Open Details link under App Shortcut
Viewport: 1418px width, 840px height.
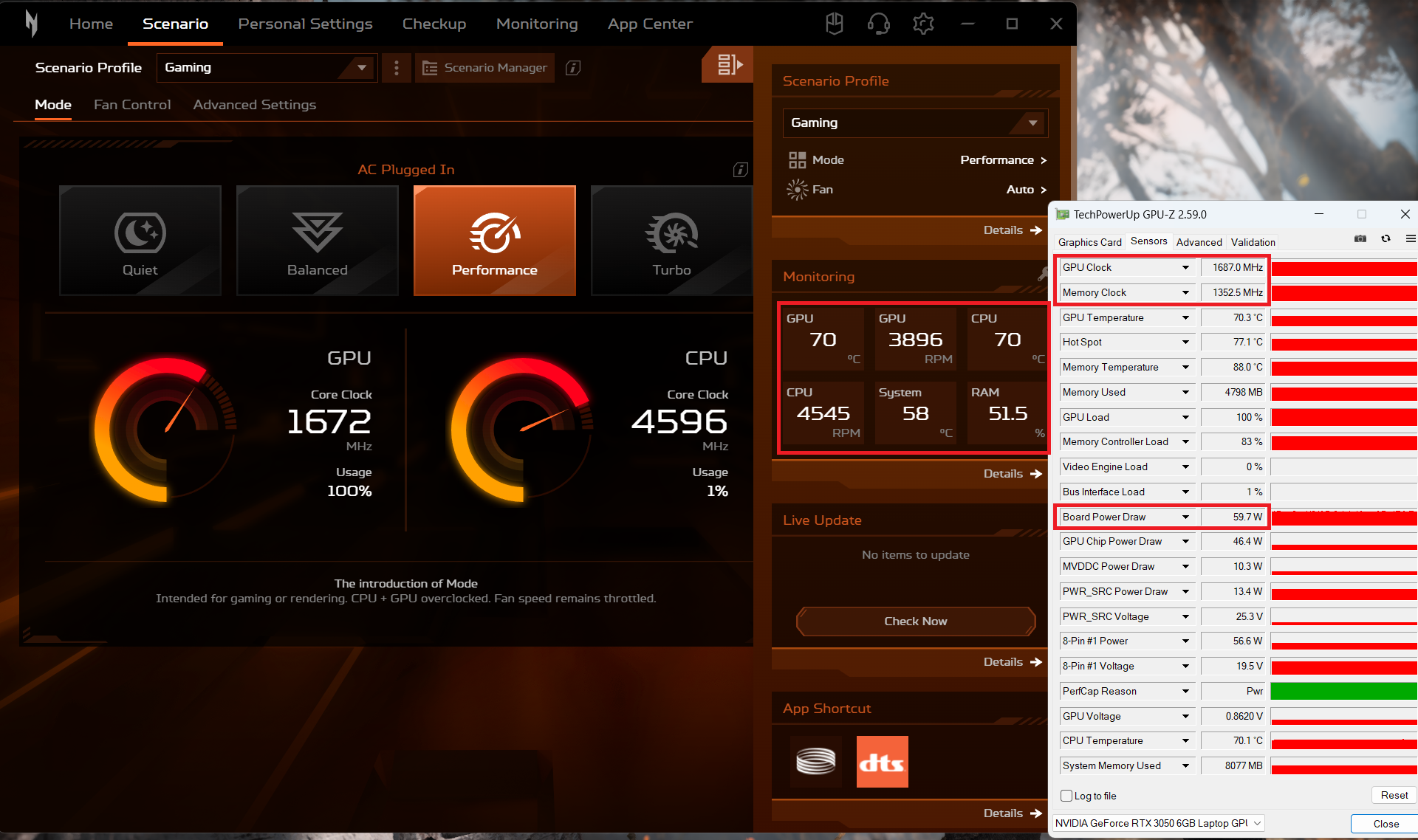click(1013, 813)
